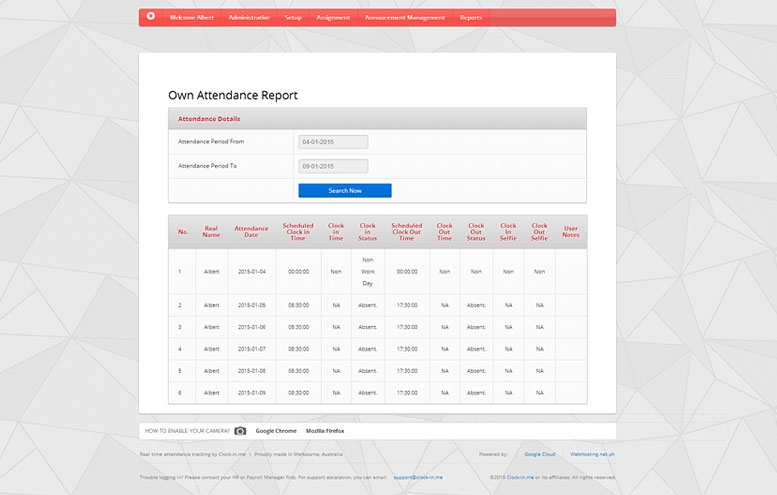The image size is (777, 495).
Task: Click the Own Attendance Report heading
Action: pyautogui.click(x=233, y=95)
